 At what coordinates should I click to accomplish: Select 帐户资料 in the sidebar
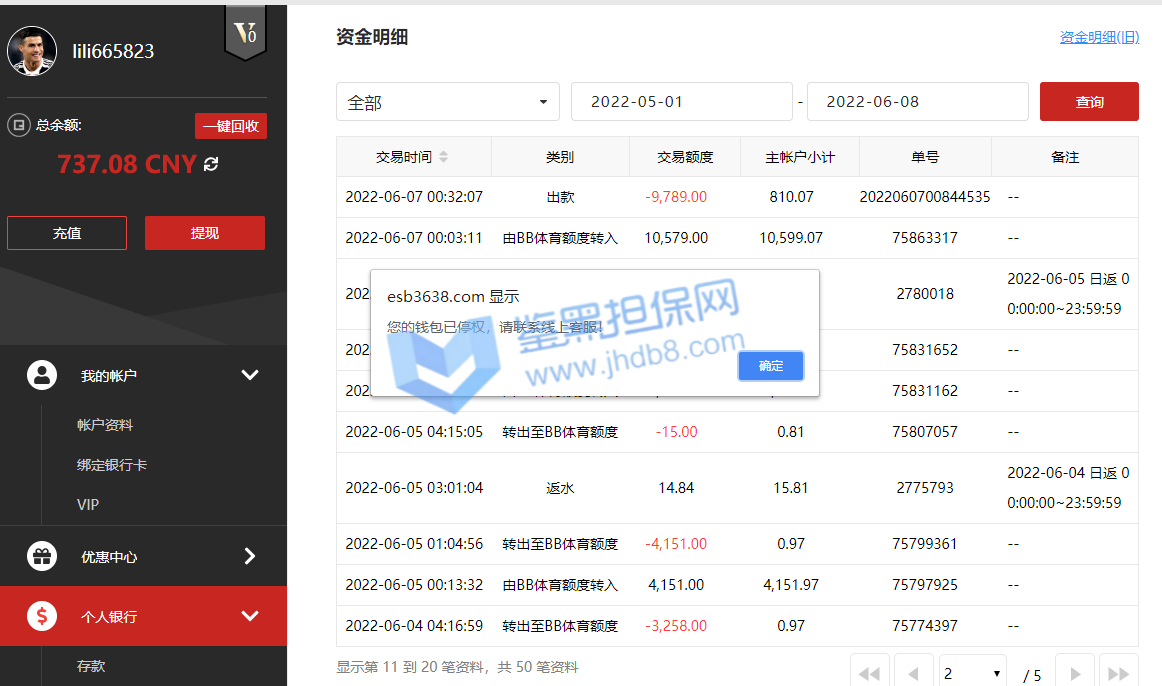coord(105,425)
